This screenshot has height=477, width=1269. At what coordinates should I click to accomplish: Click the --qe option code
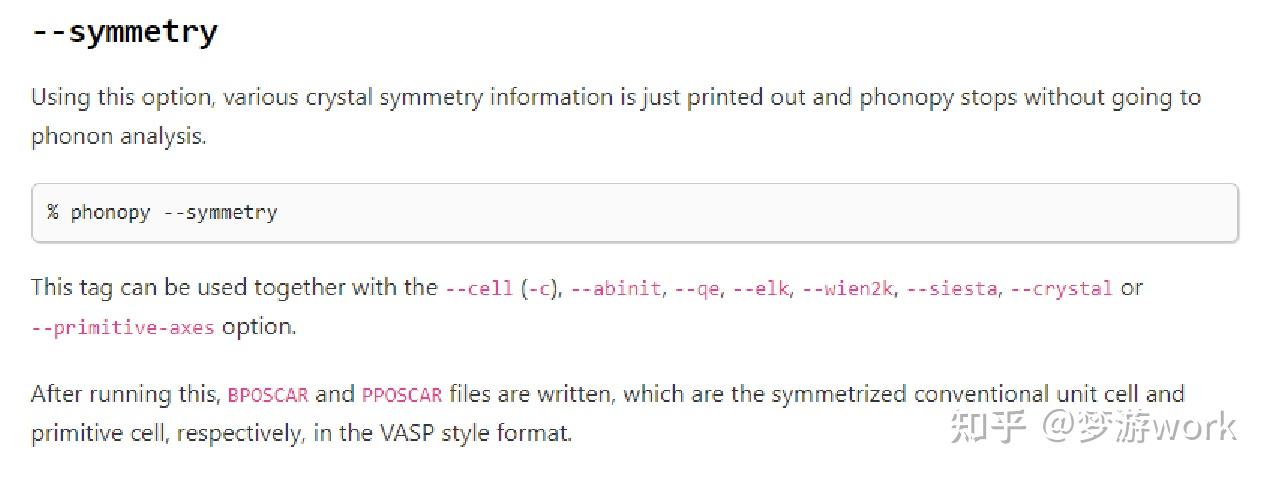point(697,289)
